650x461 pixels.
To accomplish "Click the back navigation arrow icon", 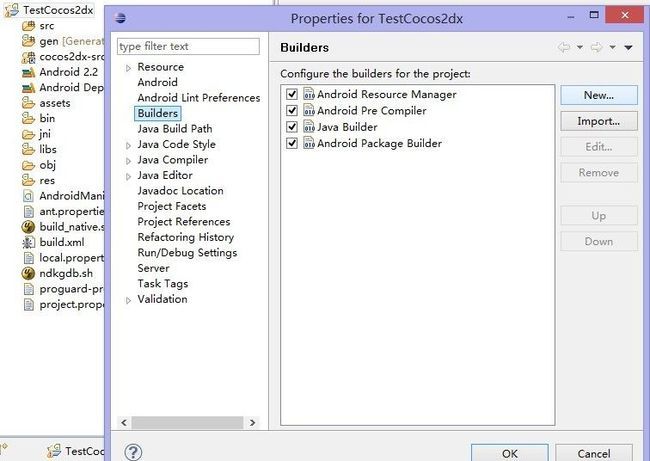I will [564, 47].
